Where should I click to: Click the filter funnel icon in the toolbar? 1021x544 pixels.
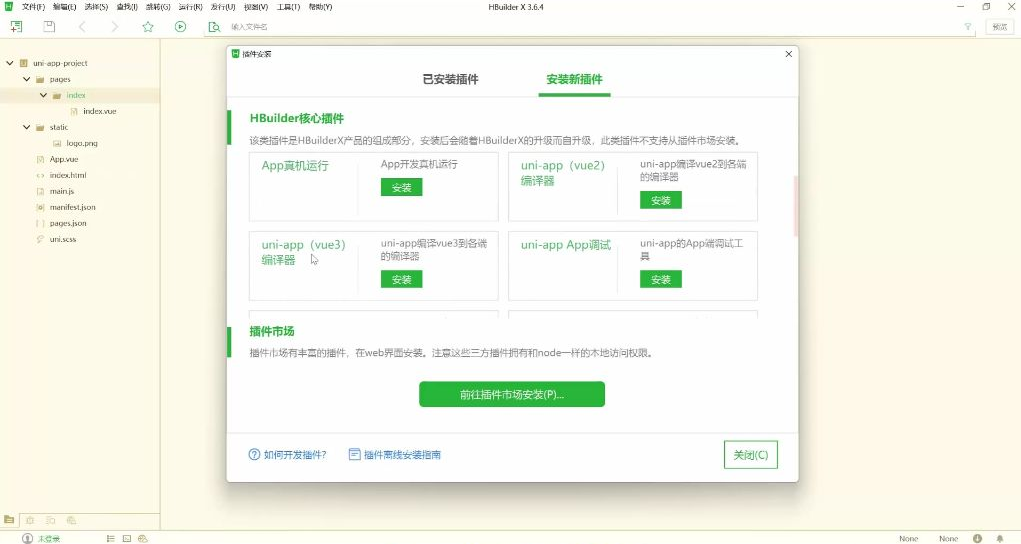968,27
